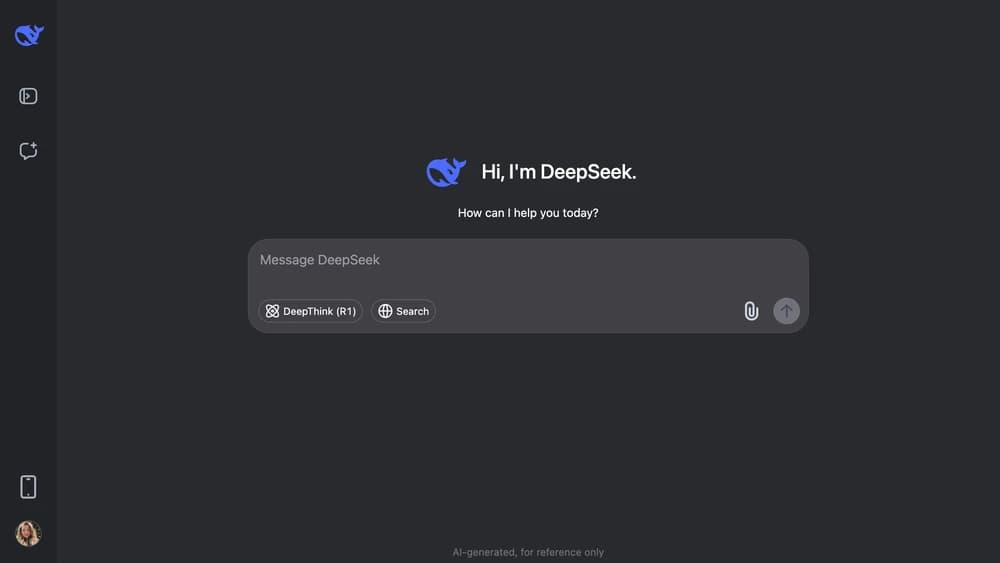Viewport: 1000px width, 563px height.
Task: Send the message with the arrow button
Action: [x=786, y=311]
